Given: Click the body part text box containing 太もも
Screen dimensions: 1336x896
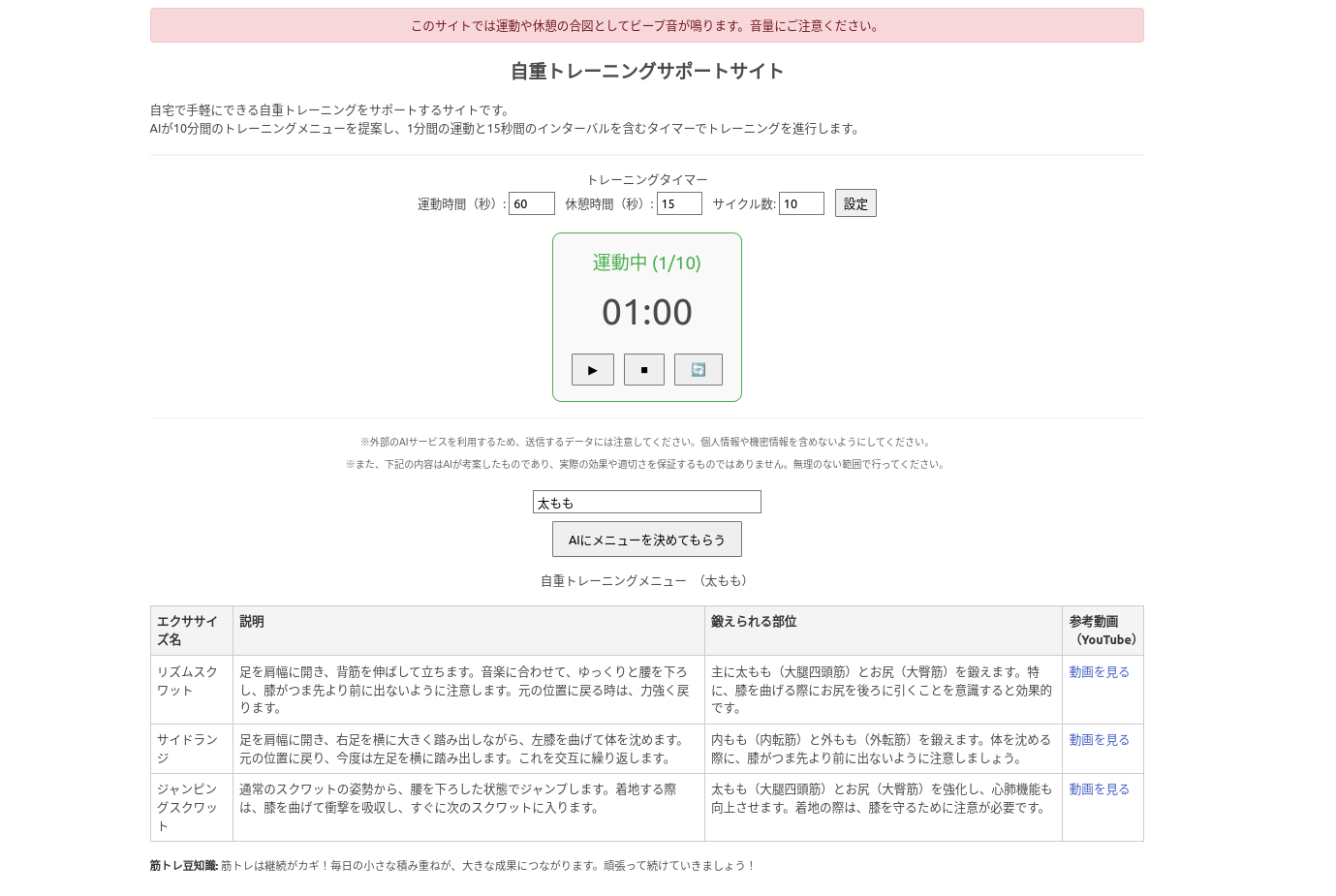Looking at the screenshot, I should click(x=647, y=502).
